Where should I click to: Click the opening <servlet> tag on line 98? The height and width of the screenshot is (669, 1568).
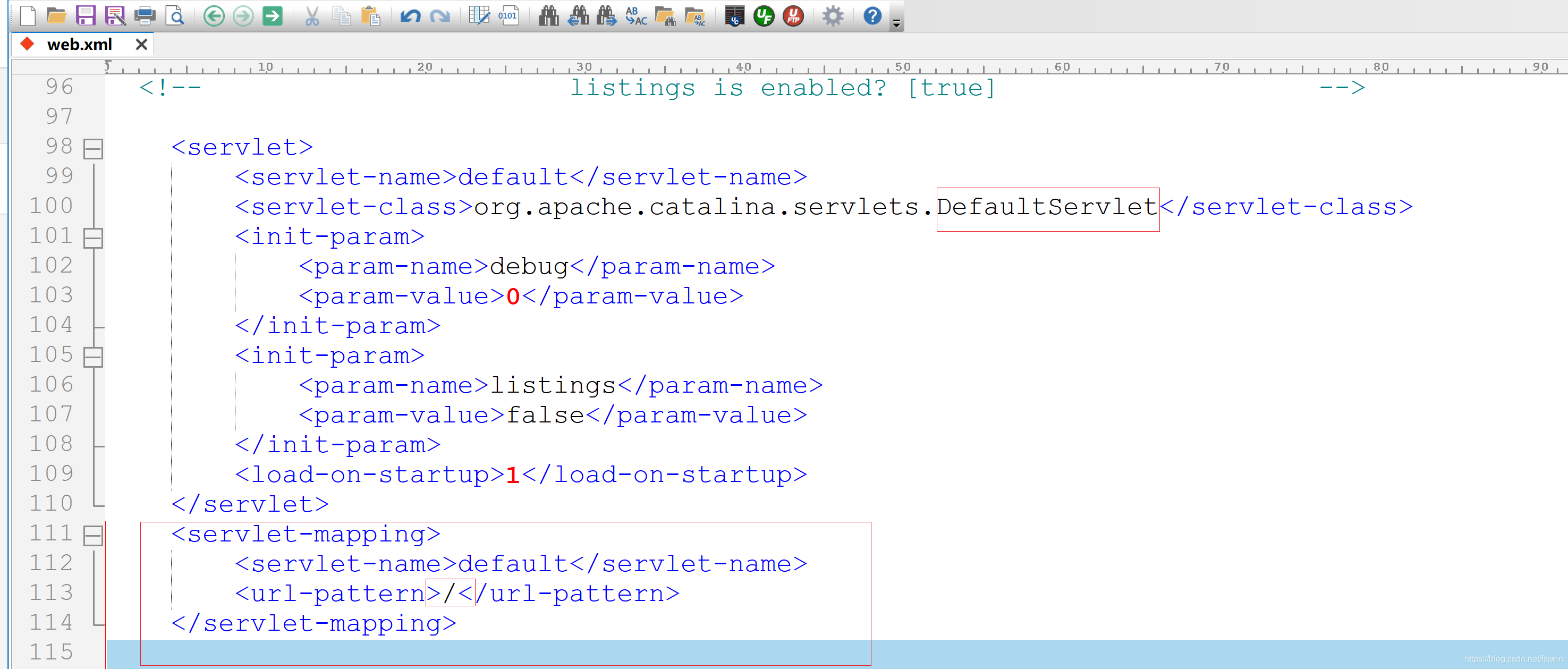click(x=242, y=148)
